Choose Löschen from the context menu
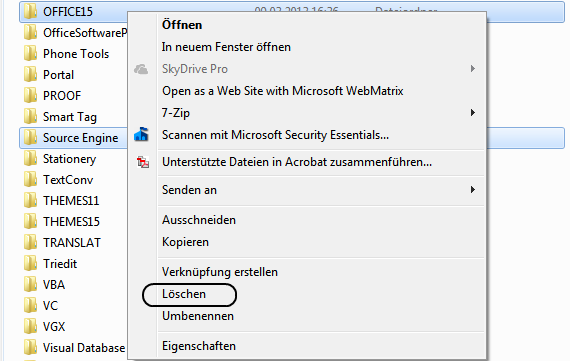Viewport: 570px width, 361px height. click(x=184, y=294)
